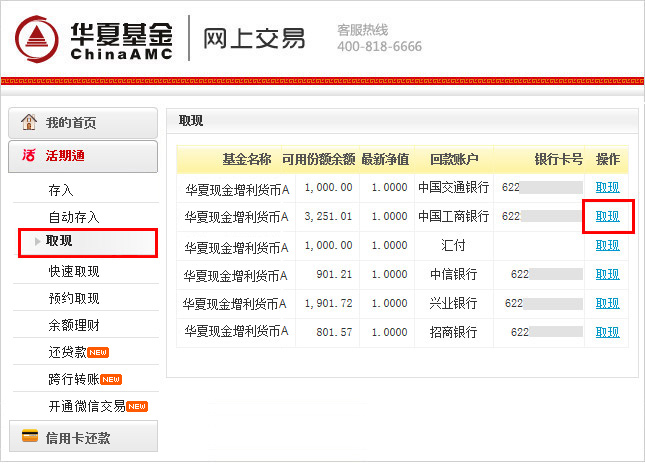Click the 操作 column header
The height and width of the screenshot is (471, 645).
608,159
